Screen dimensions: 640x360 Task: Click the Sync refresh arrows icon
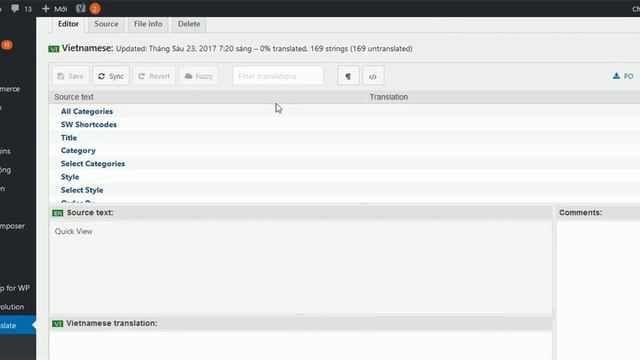coord(102,76)
